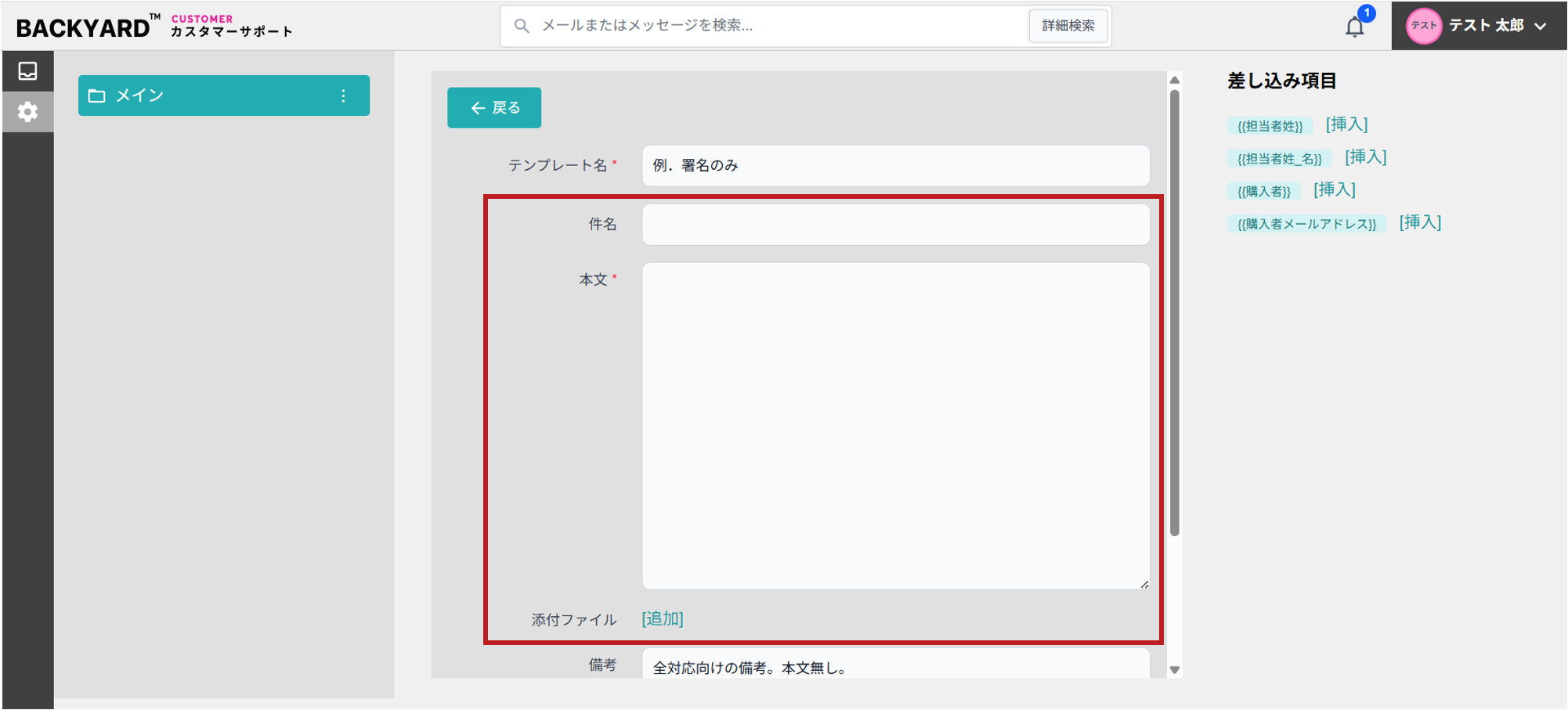Open the settings gear in the sidebar
This screenshot has width=1568, height=710.
pyautogui.click(x=27, y=112)
